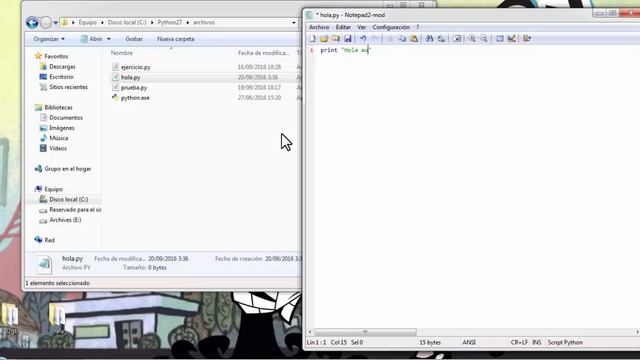Select Disco local (C:) in navigation pane
The image size is (640, 360).
click(69, 199)
